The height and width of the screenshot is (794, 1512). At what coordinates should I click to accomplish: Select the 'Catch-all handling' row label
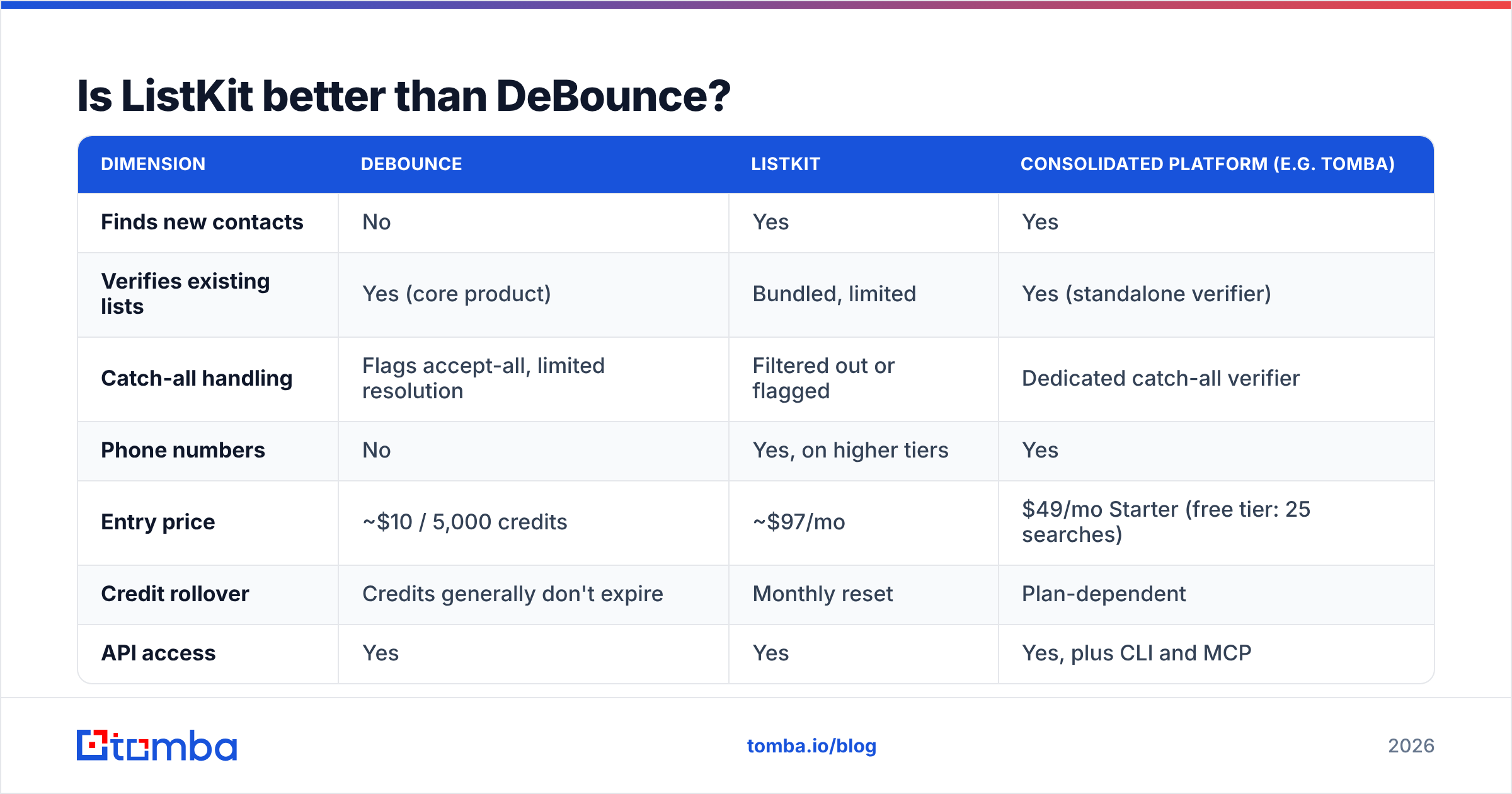[197, 378]
